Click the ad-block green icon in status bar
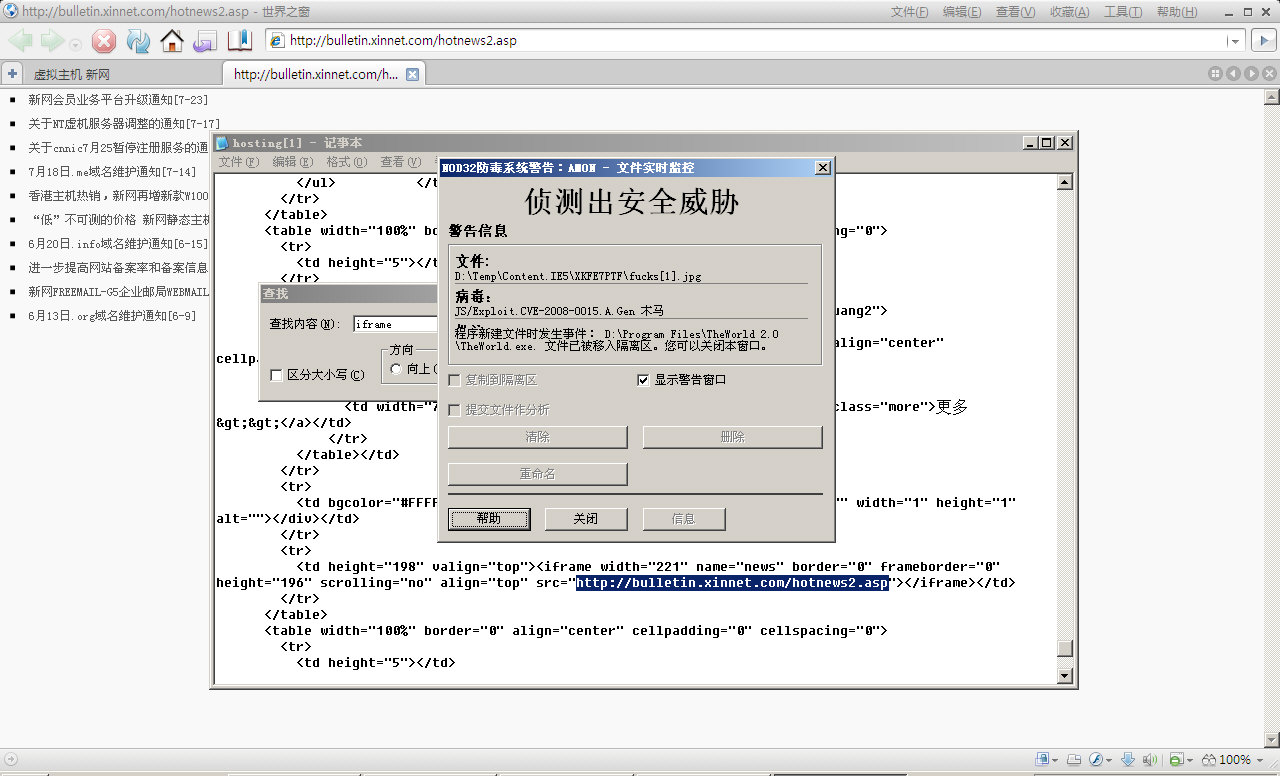Viewport: 1280px width, 776px height. pos(1177,760)
